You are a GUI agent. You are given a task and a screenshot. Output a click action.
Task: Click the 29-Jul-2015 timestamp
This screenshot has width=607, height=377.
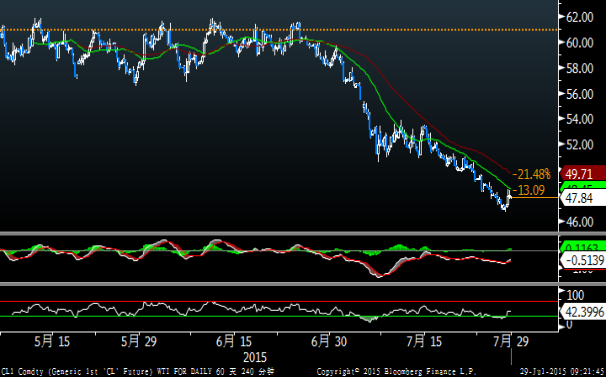[562, 372]
